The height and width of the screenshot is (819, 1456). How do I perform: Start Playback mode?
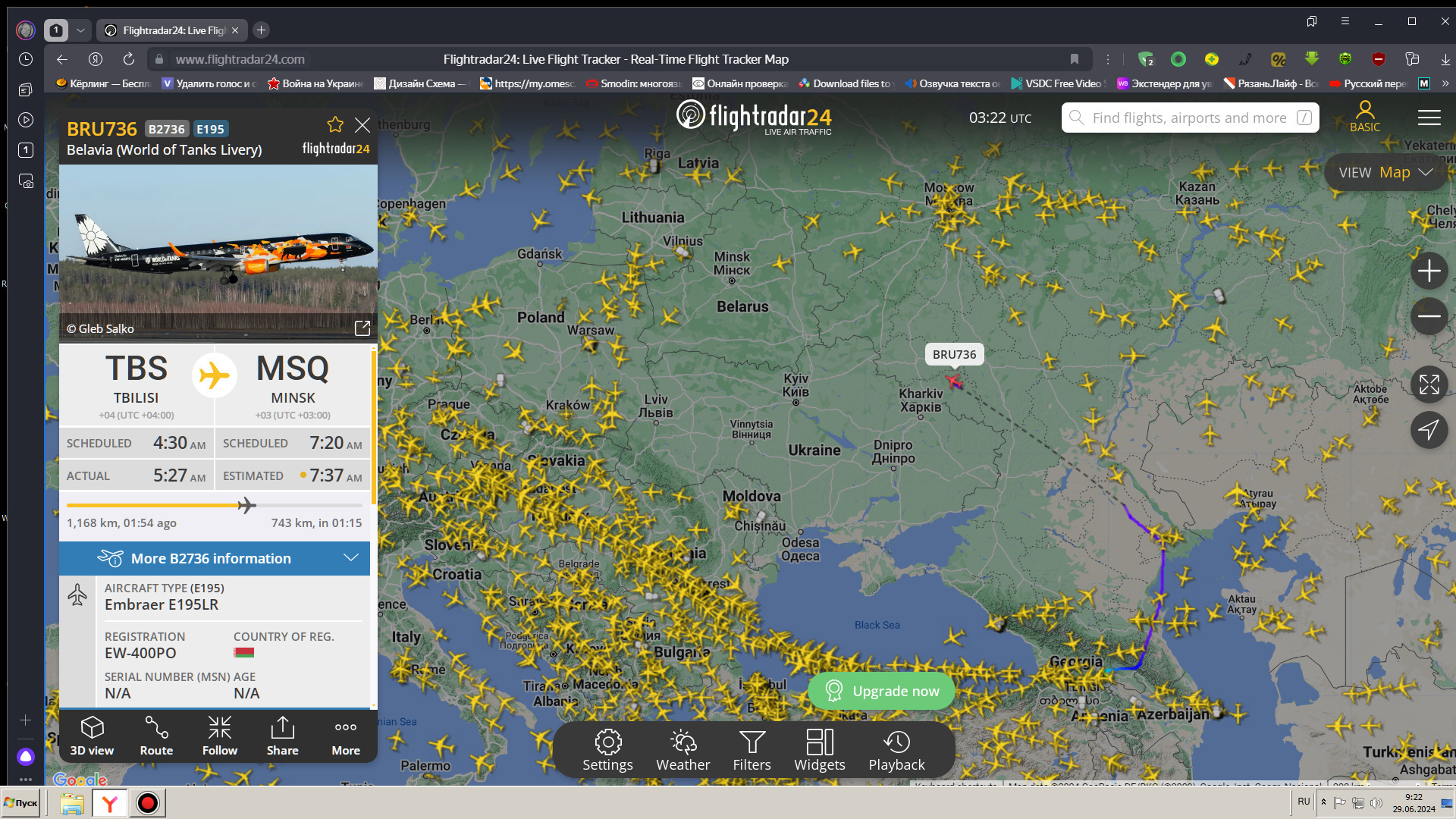point(896,750)
